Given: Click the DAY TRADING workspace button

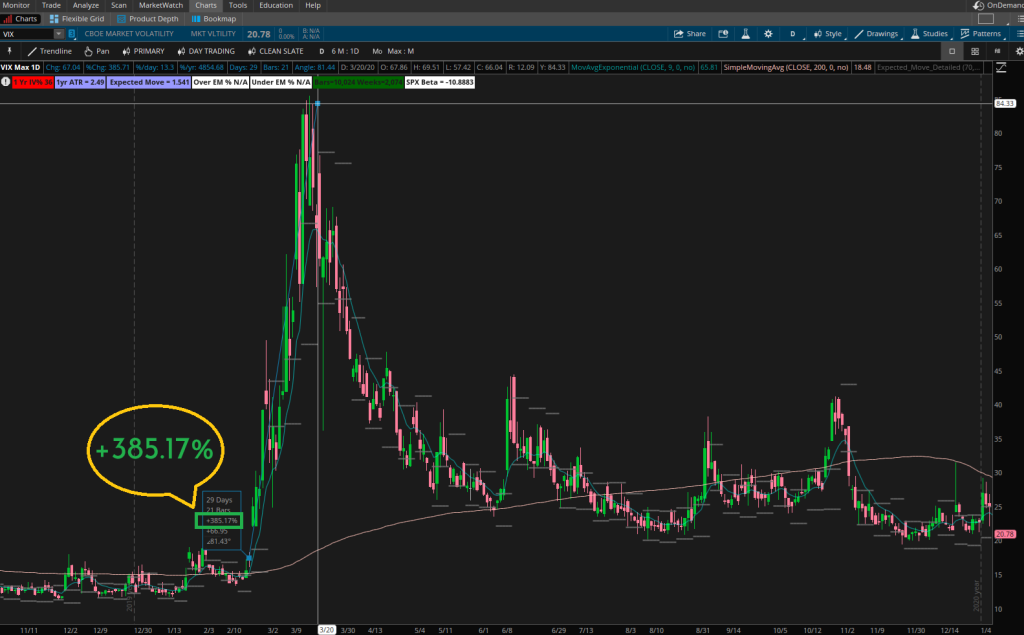Looking at the screenshot, I should point(205,51).
